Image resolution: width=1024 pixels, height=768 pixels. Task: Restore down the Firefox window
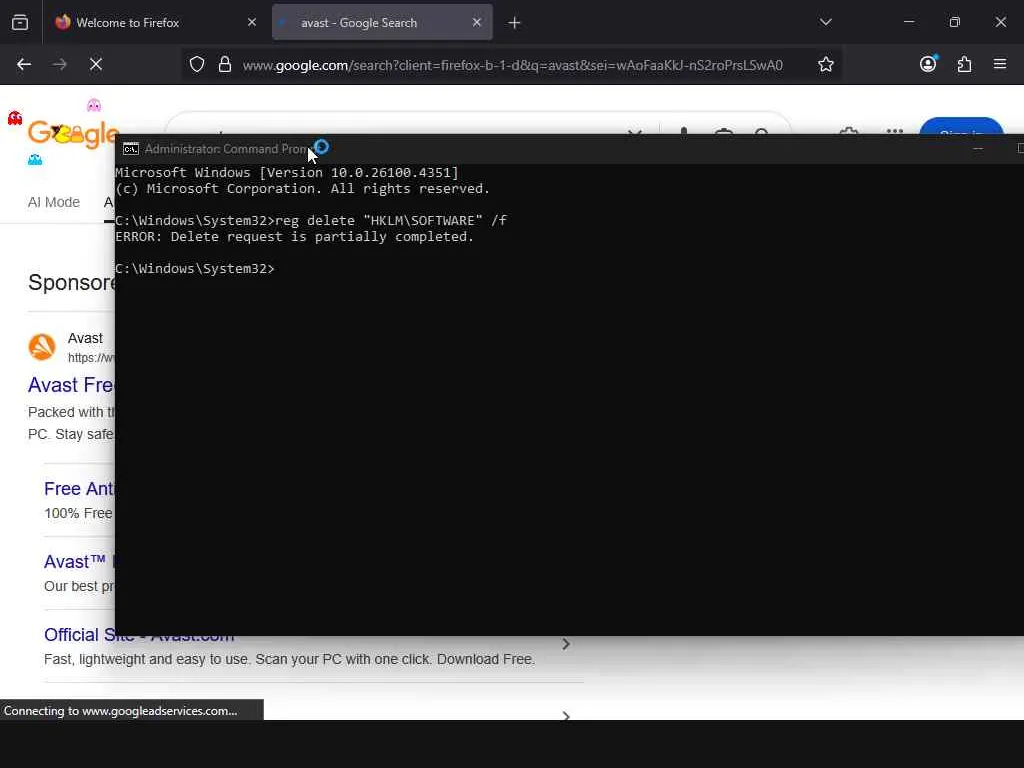[955, 22]
